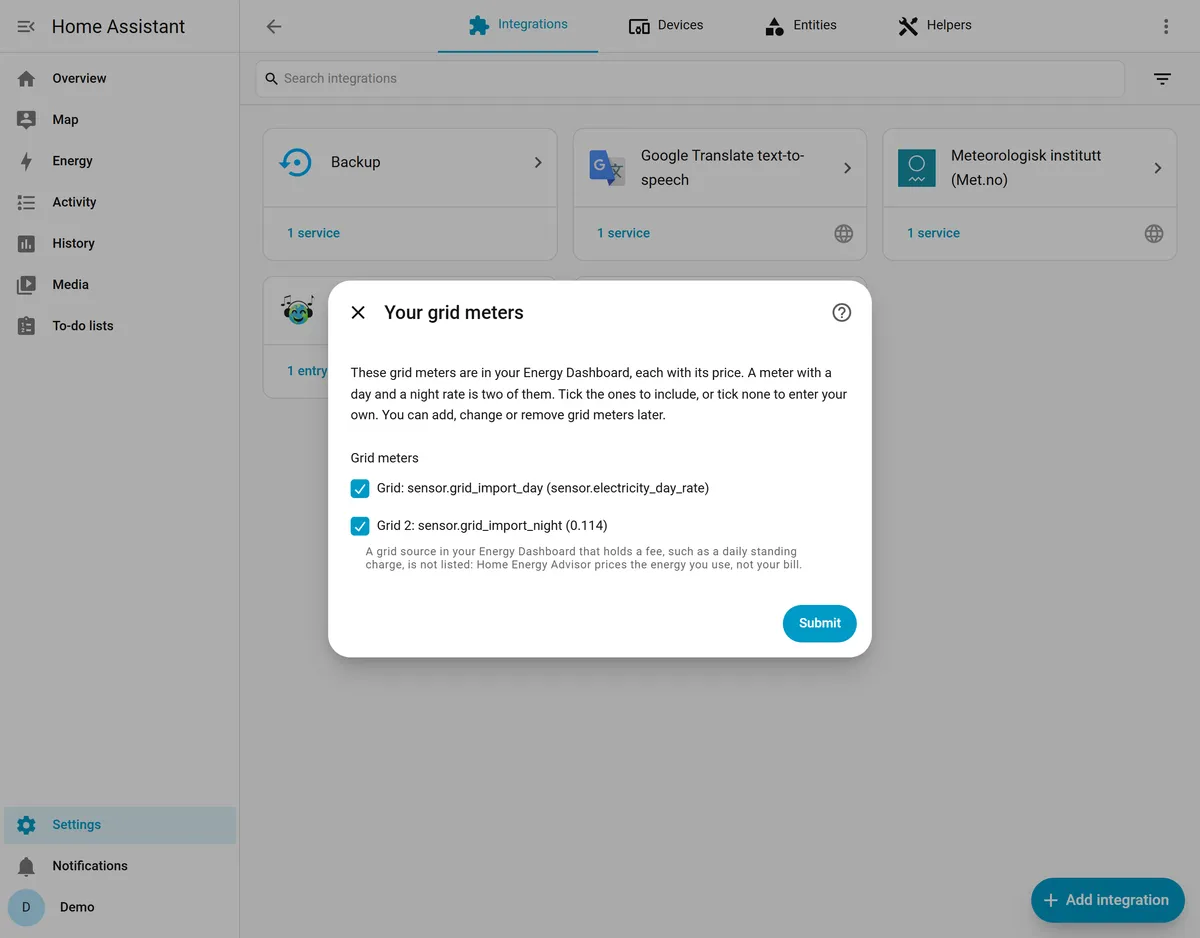Image resolution: width=1200 pixels, height=938 pixels.
Task: Open the Map page
Action: click(120, 119)
